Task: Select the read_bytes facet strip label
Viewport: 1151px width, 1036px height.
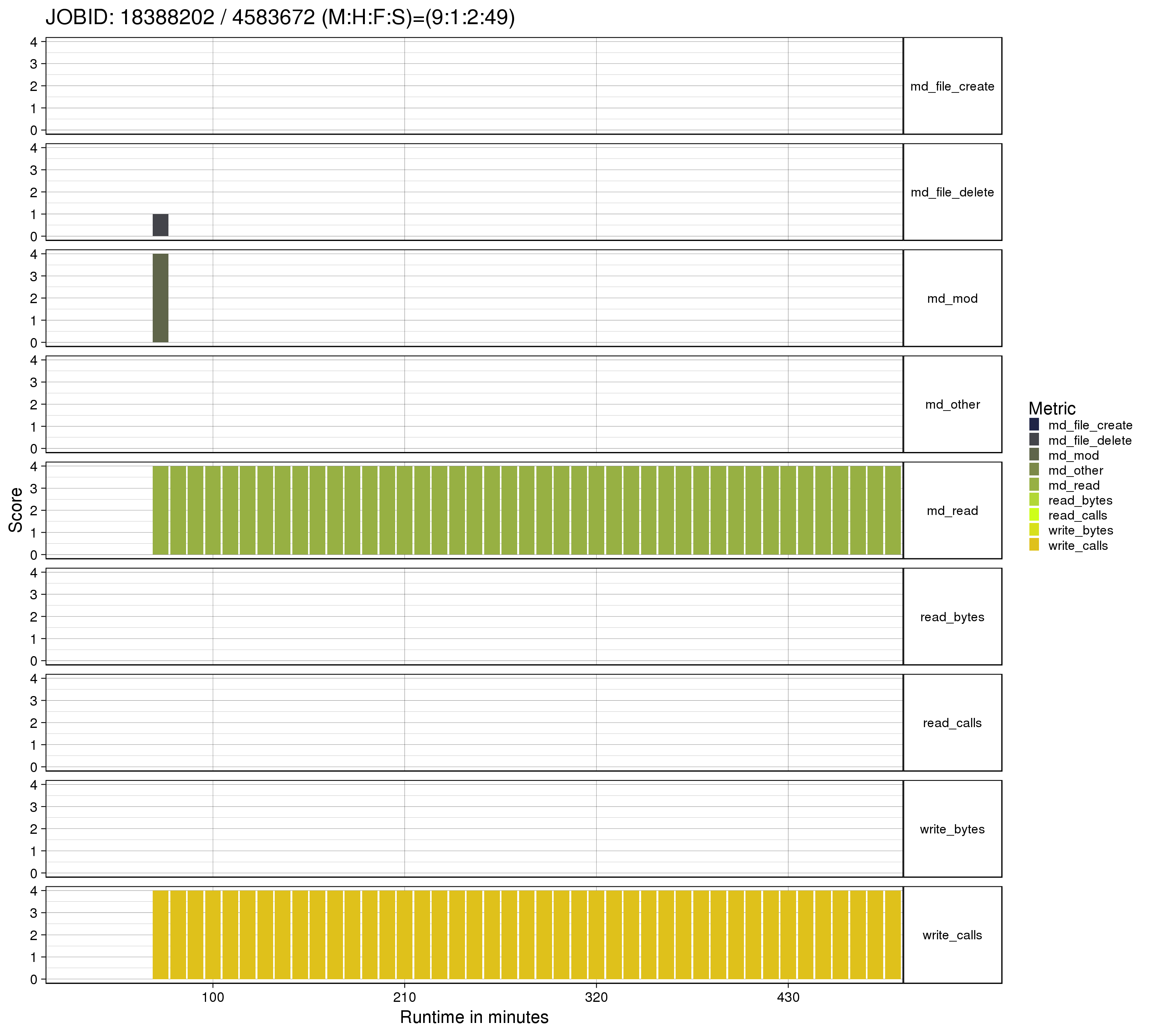Action: (952, 617)
